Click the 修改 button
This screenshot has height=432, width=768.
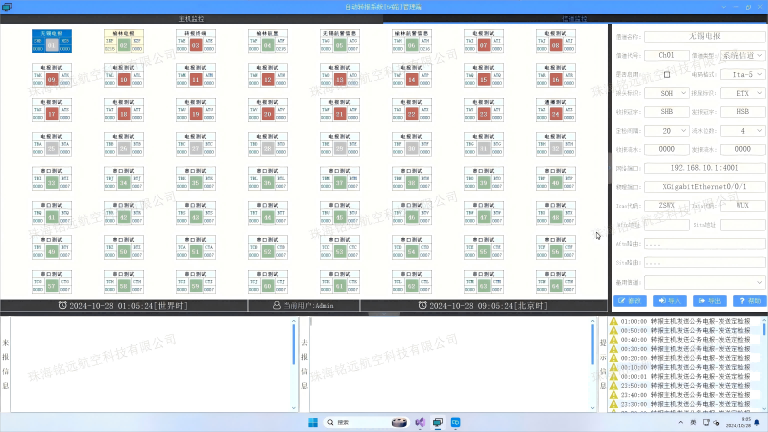point(630,301)
